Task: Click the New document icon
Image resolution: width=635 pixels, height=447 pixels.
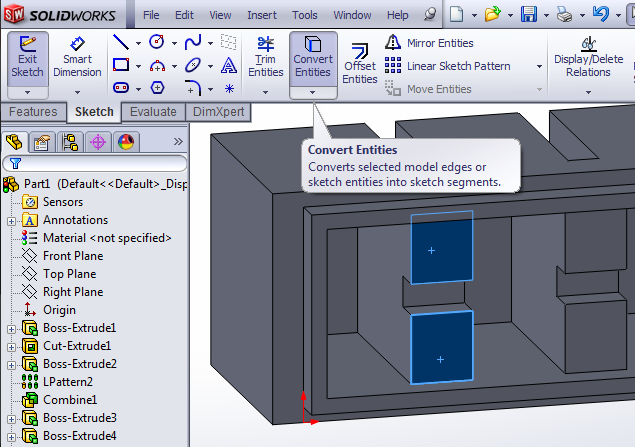Action: pos(457,15)
